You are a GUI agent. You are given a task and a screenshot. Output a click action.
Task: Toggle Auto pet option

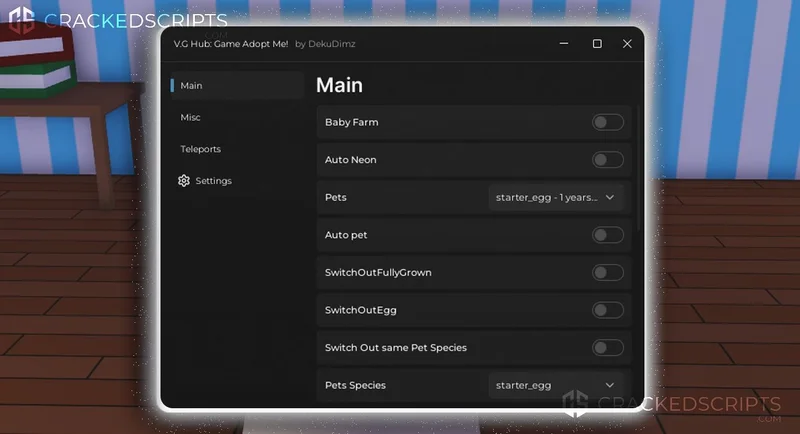coord(607,235)
